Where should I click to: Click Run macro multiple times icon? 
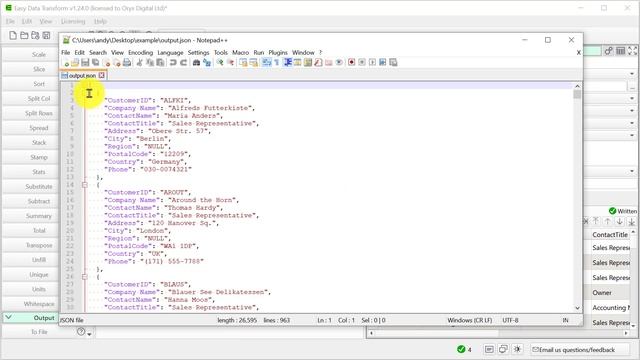382,62
